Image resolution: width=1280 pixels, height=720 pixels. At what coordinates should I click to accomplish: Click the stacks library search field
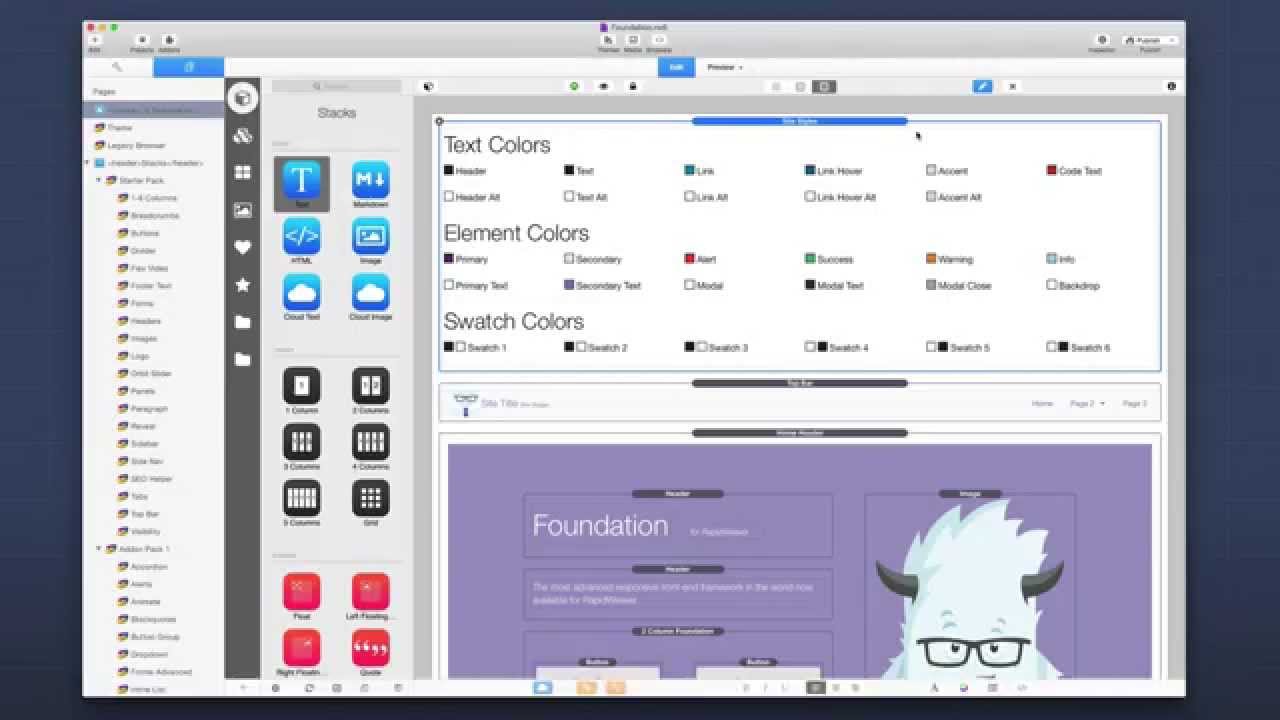pyautogui.click(x=336, y=87)
